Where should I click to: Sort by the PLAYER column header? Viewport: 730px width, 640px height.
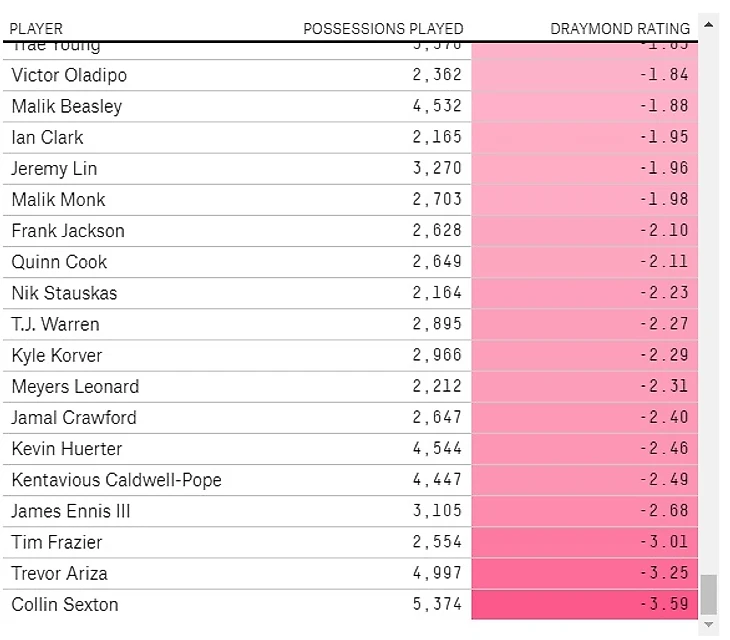[x=36, y=29]
